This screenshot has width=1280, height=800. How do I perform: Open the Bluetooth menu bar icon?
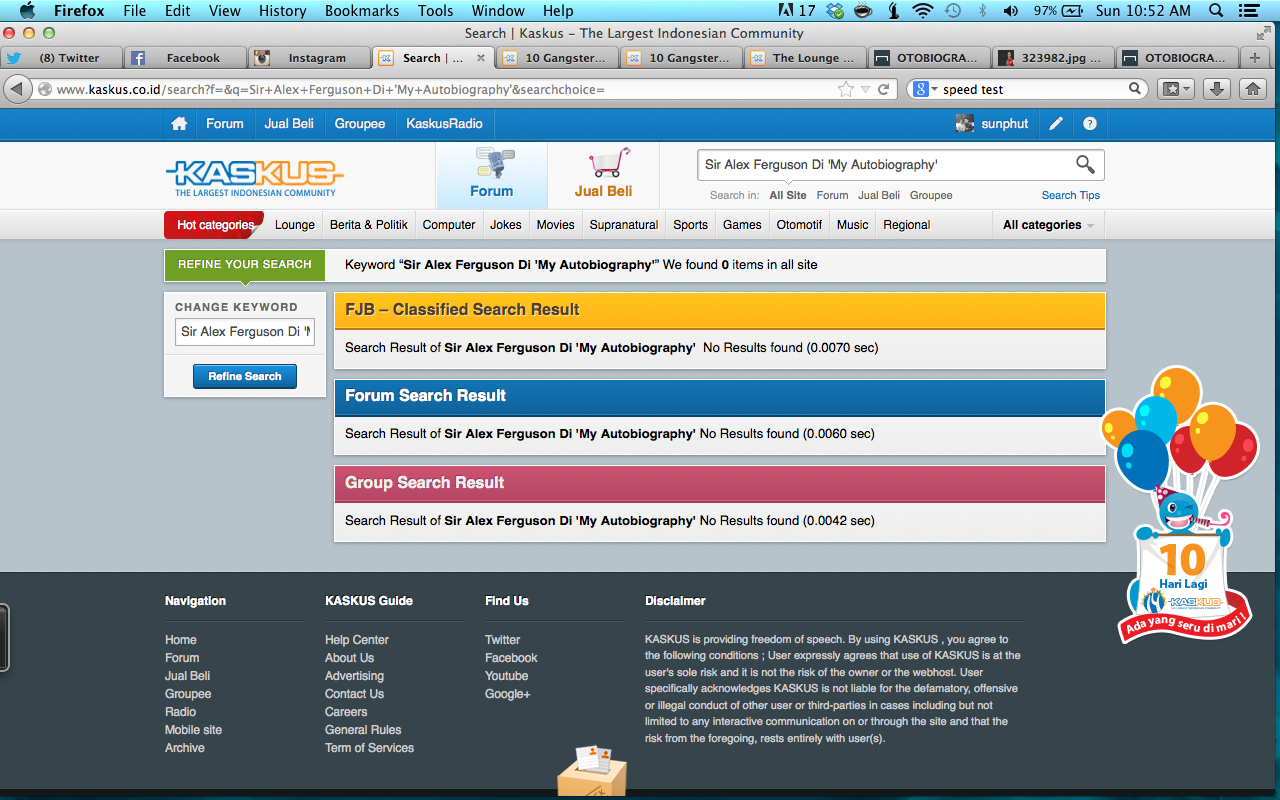982,11
